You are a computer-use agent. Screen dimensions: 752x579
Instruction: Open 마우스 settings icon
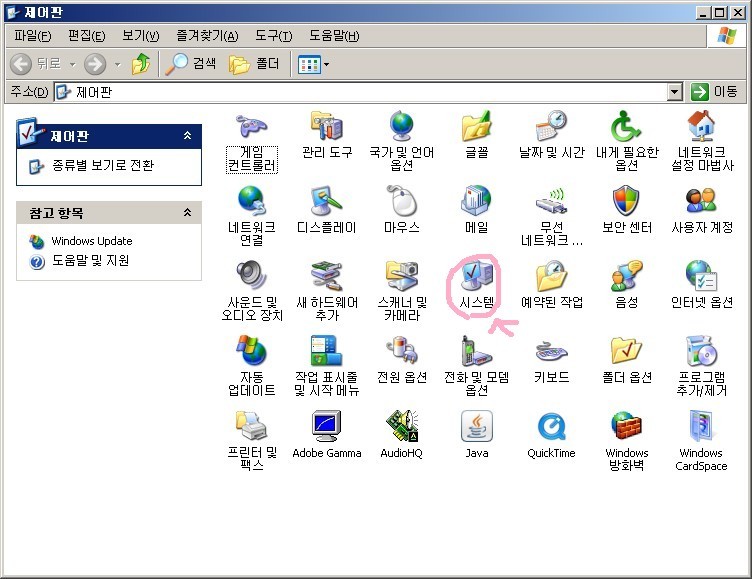click(401, 210)
